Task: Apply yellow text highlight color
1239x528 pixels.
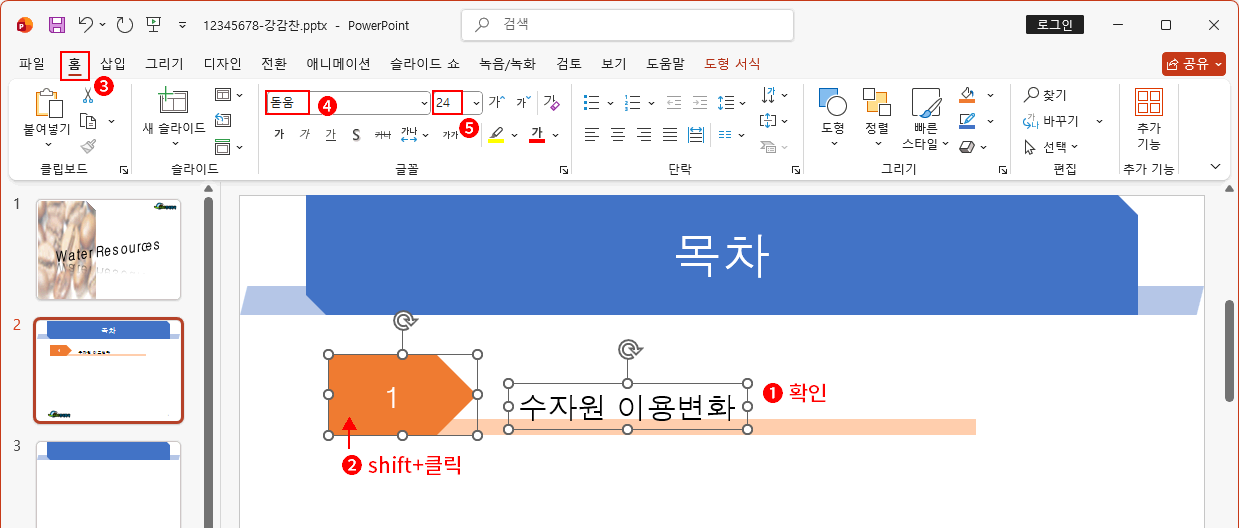Action: [496, 134]
